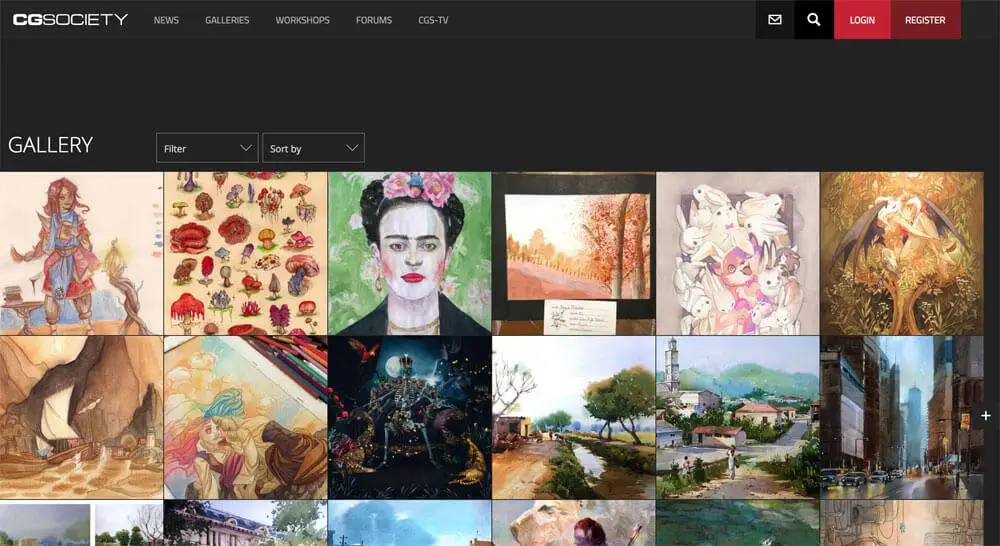
Task: View the golden winged figures on tree thumbnail
Action: point(902,253)
